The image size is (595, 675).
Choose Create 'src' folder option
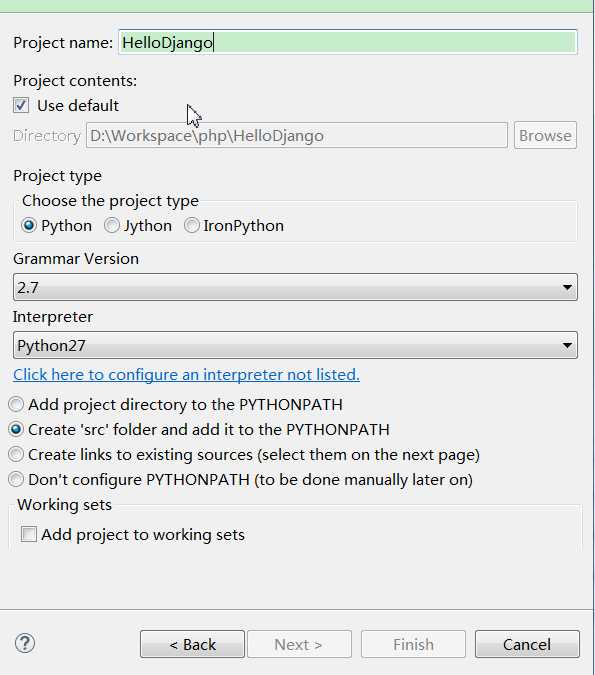coord(16,430)
